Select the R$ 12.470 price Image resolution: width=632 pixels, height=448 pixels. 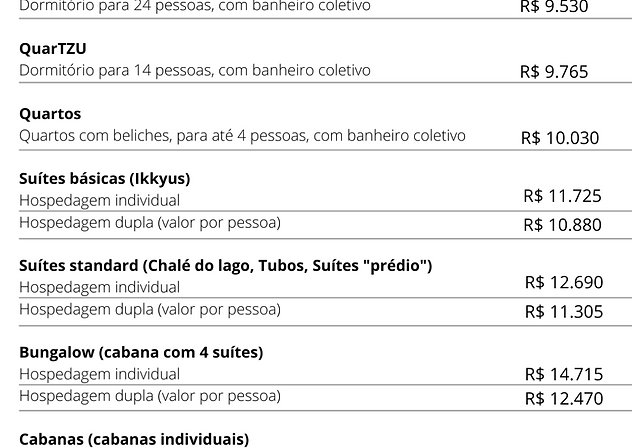pos(563,399)
